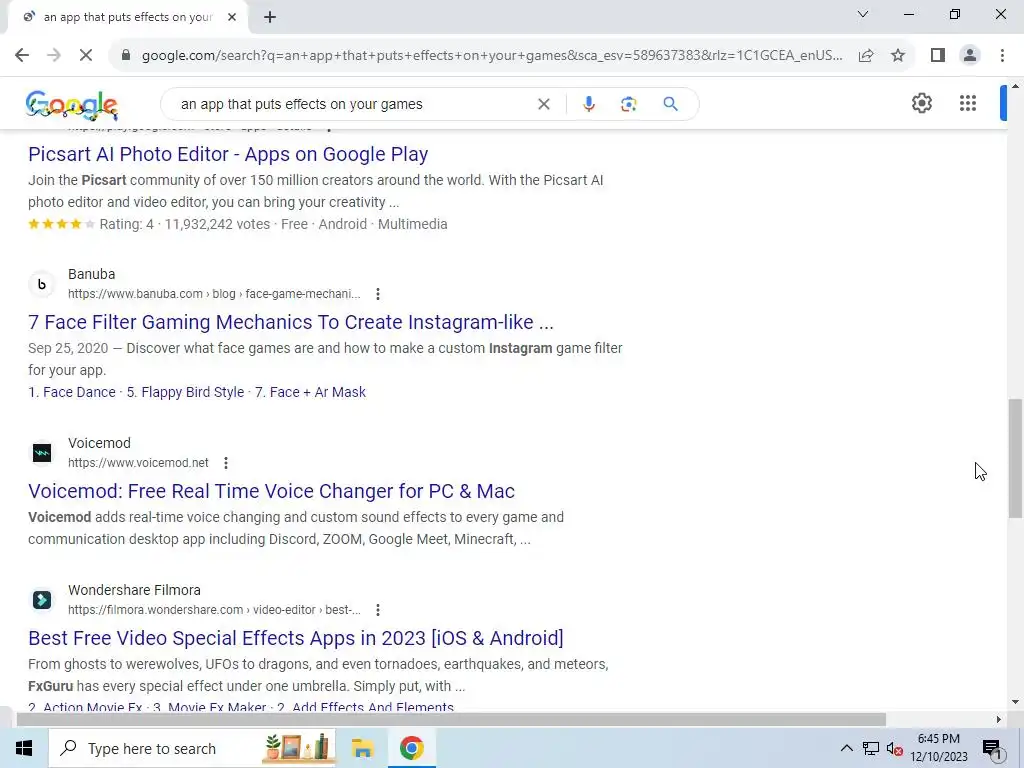This screenshot has height=768, width=1024.
Task: Click the horizontal scrollbar thumb
Action: click(451, 720)
